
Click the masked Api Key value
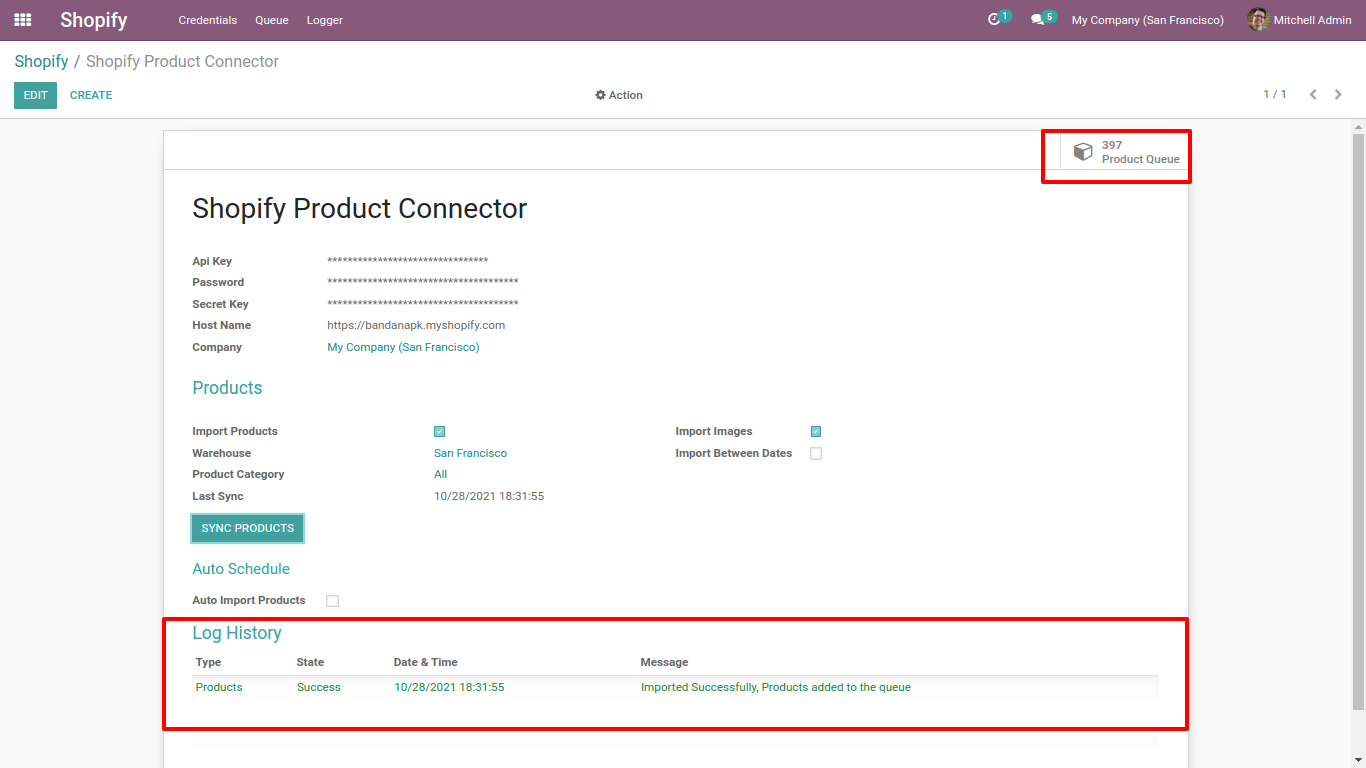click(408, 262)
